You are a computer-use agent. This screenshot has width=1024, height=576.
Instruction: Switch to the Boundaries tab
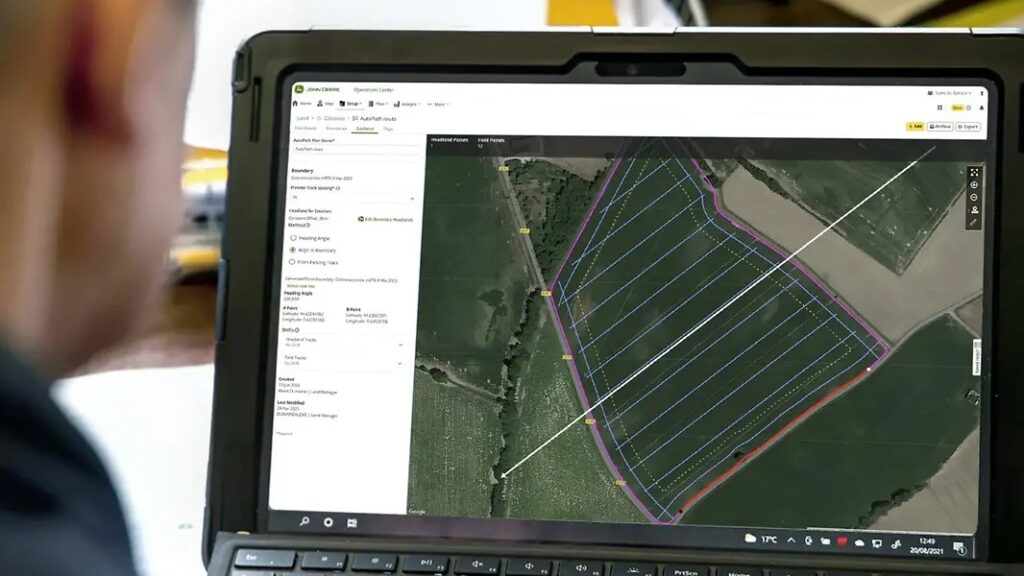click(336, 128)
